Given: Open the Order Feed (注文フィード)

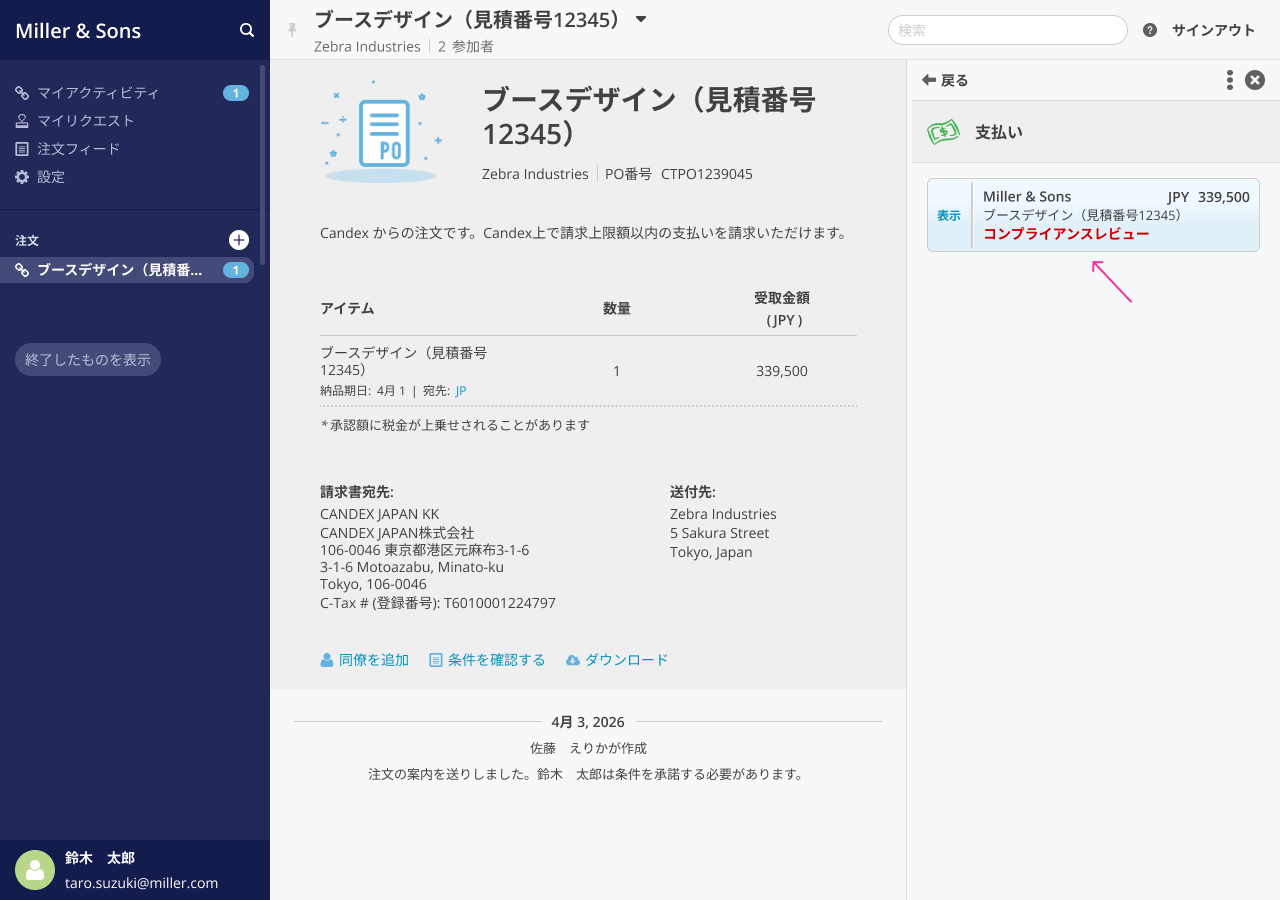Looking at the screenshot, I should [79, 149].
